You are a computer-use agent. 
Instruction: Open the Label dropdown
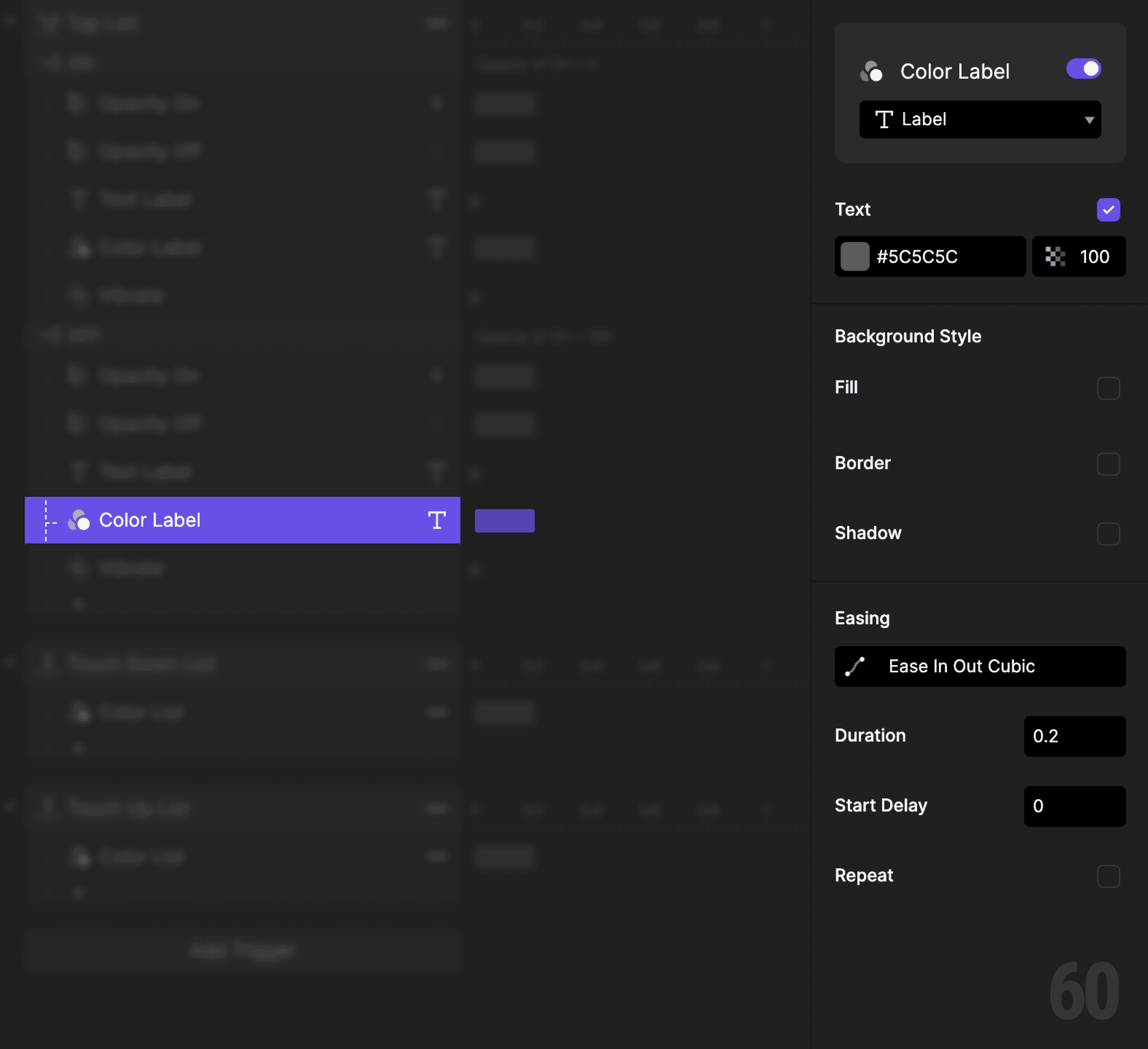(x=979, y=119)
